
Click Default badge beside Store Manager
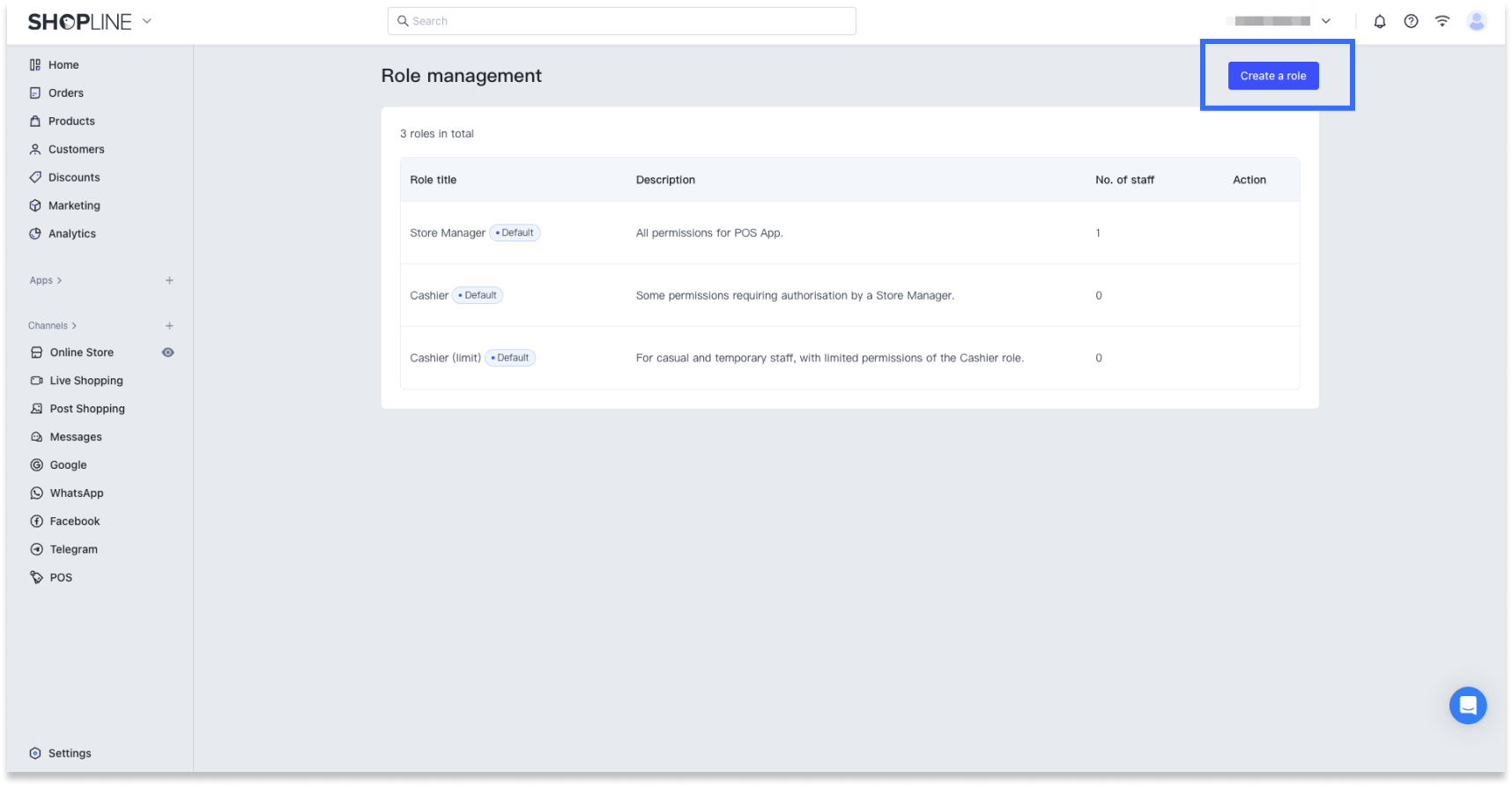pyautogui.click(x=515, y=233)
